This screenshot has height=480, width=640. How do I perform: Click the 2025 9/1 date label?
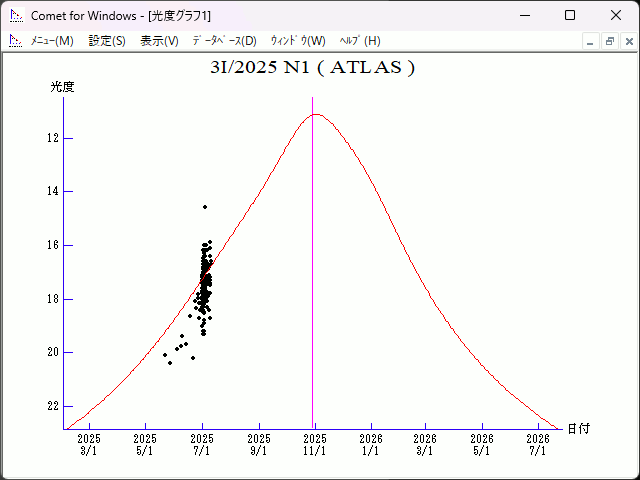pos(259,445)
